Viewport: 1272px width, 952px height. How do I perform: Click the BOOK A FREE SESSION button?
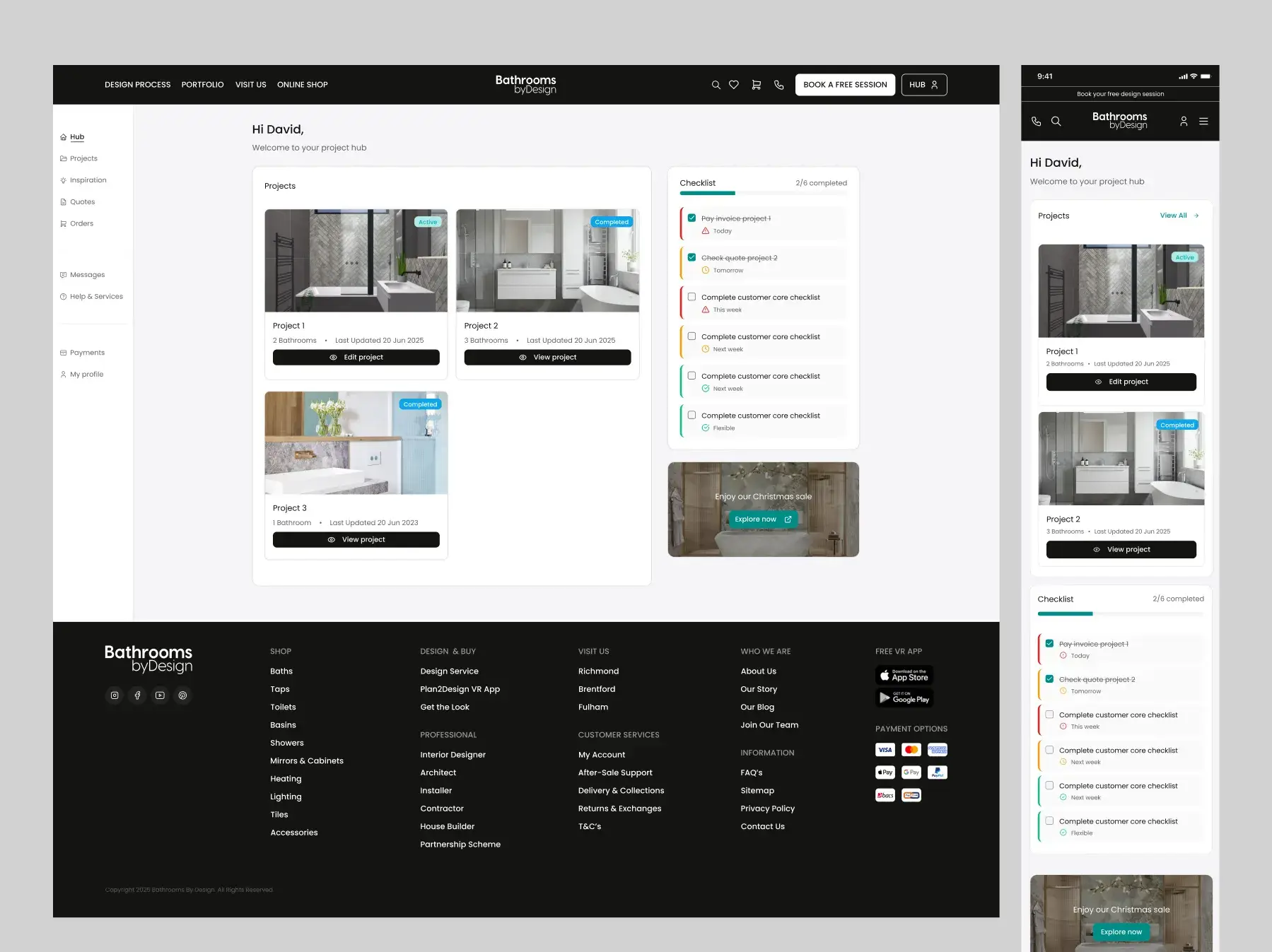(844, 85)
